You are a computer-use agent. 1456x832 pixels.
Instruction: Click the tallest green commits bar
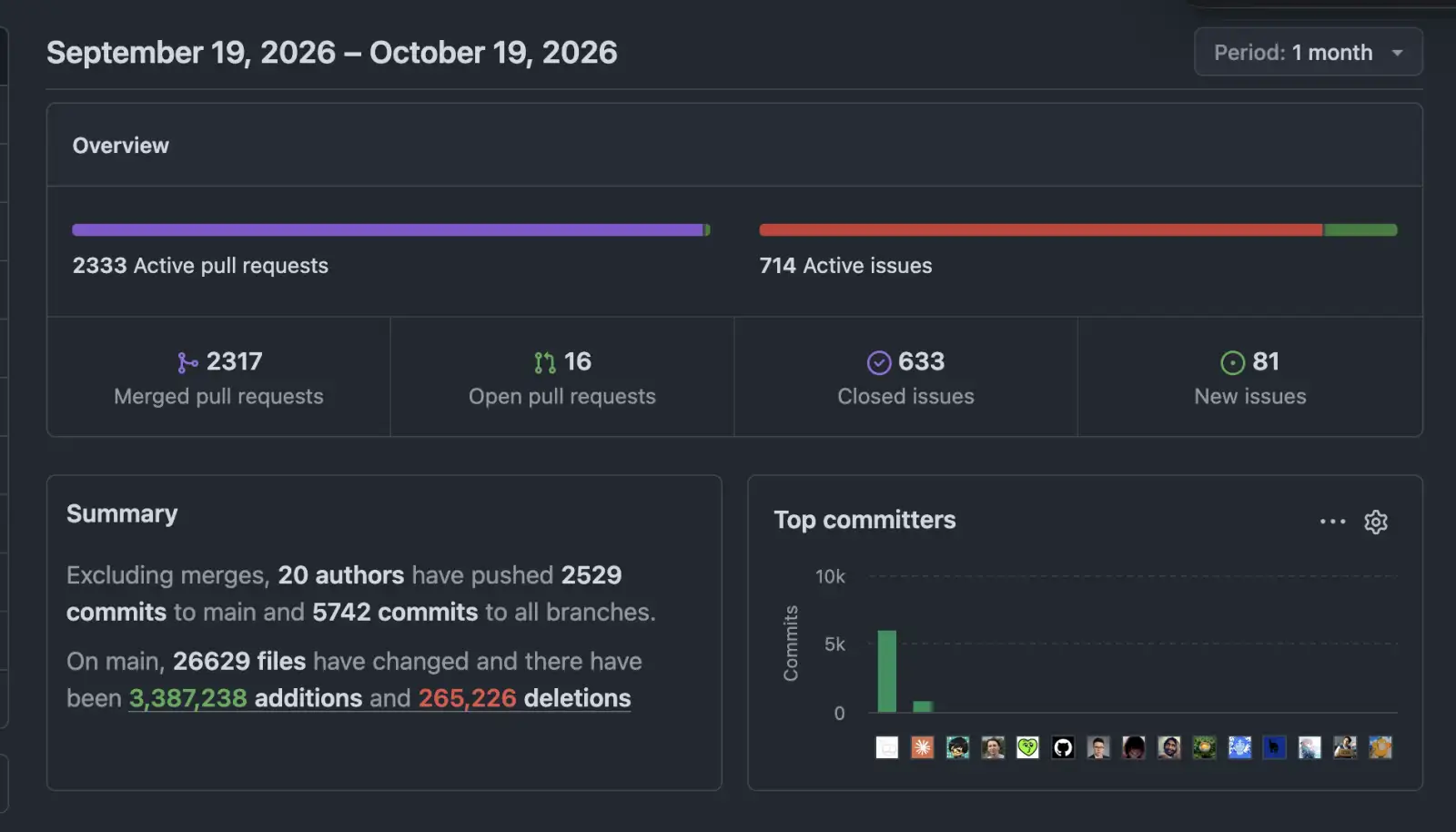coord(886,671)
